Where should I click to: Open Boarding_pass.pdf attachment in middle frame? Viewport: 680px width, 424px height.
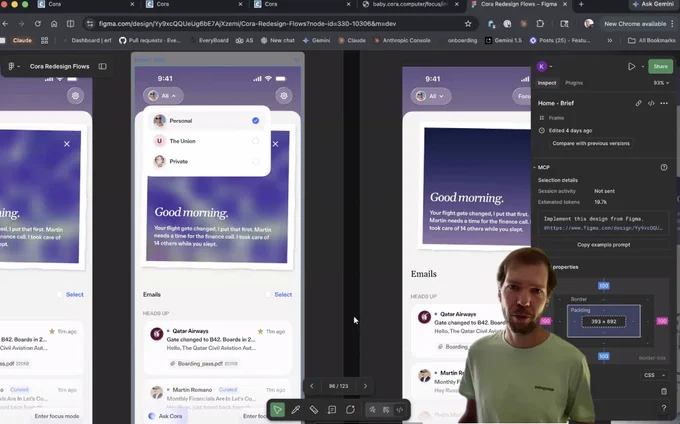point(204,363)
